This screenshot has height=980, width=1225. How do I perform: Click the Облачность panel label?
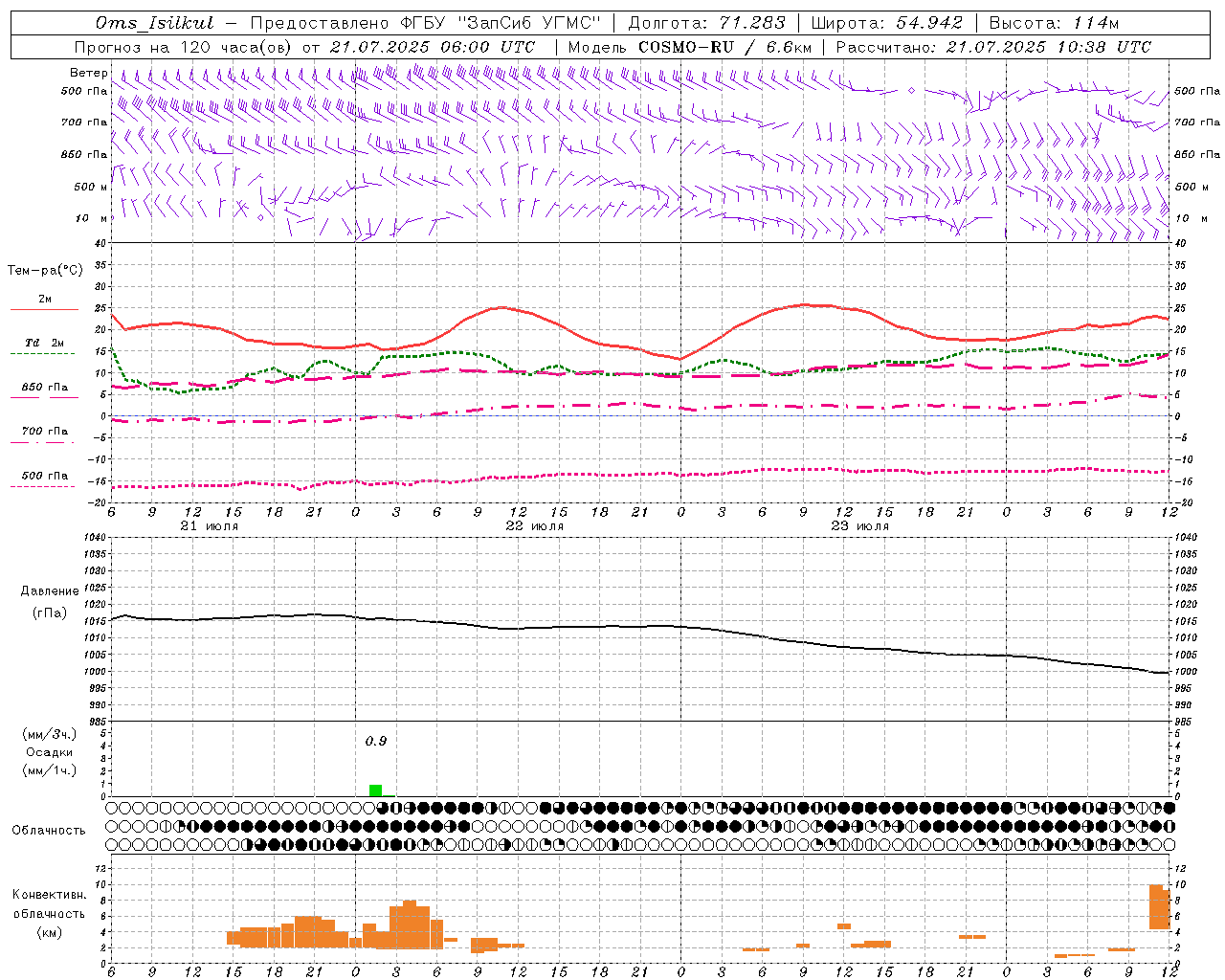click(x=49, y=830)
